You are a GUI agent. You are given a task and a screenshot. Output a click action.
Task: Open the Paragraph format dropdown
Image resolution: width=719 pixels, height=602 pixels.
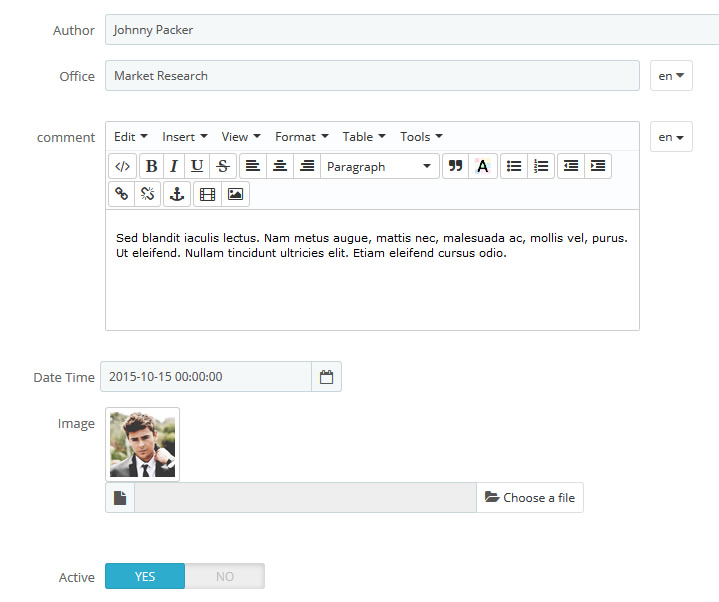click(x=380, y=166)
